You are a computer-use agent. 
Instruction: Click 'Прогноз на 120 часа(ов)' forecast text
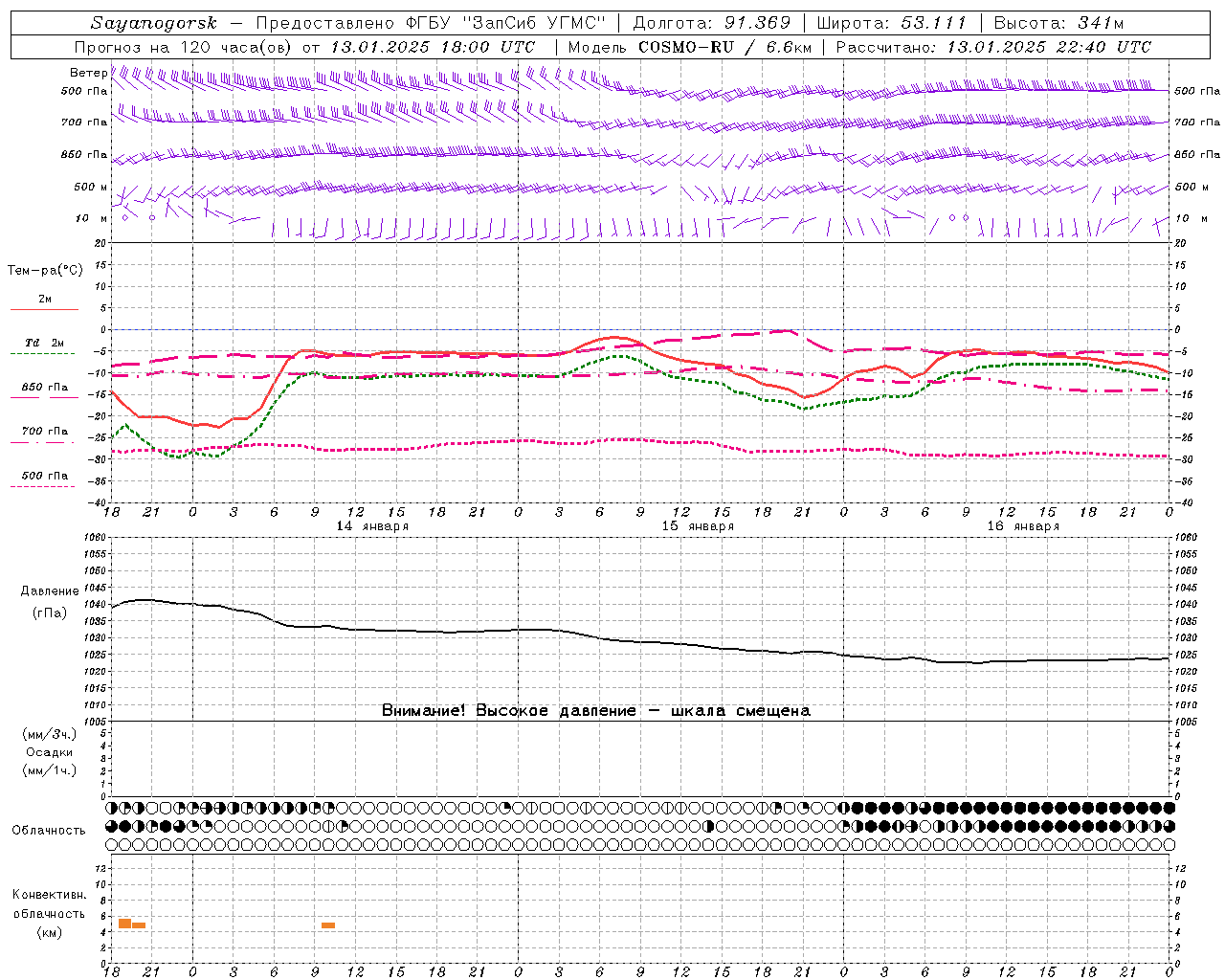click(x=185, y=47)
